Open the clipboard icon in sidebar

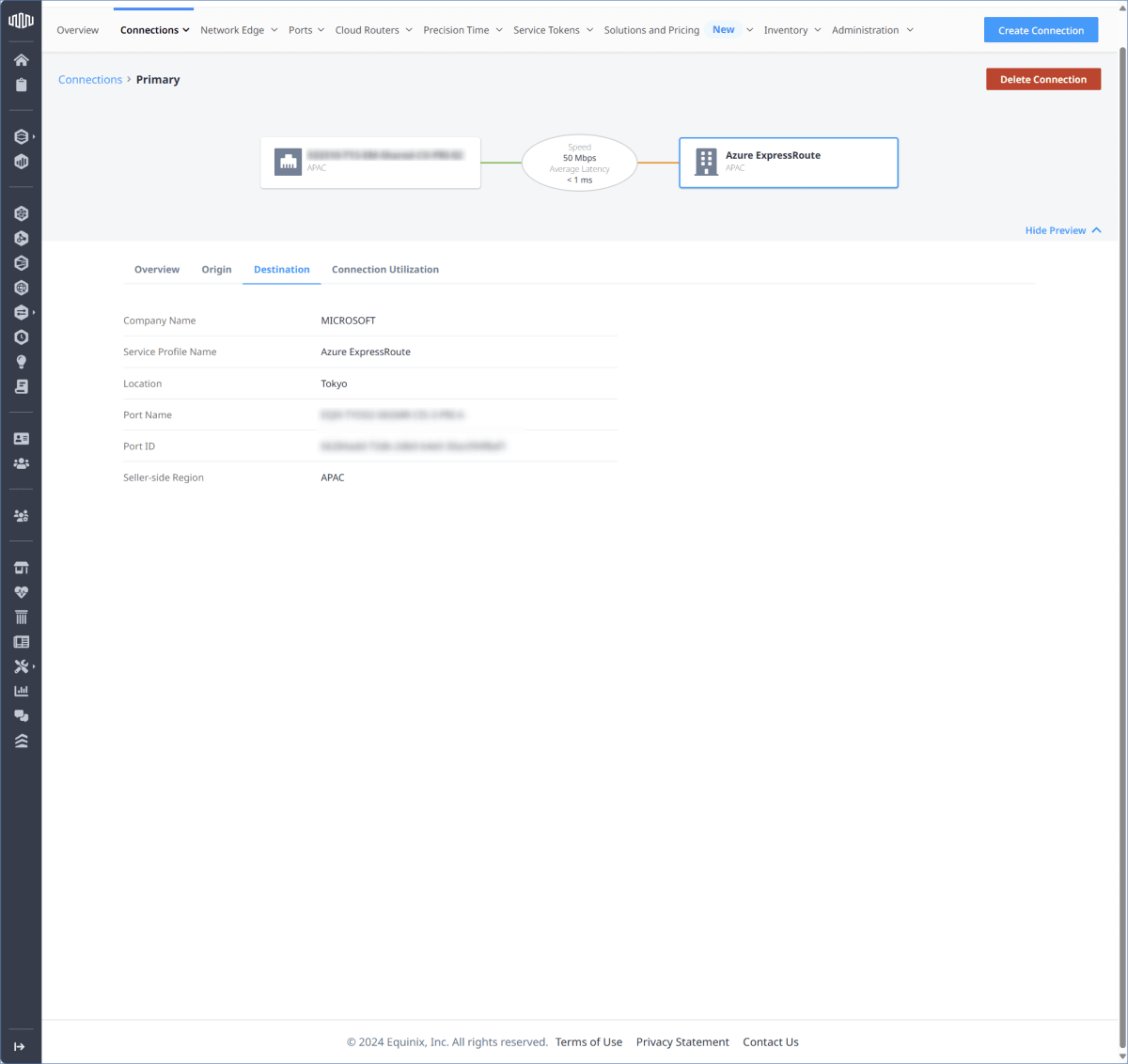[x=21, y=85]
